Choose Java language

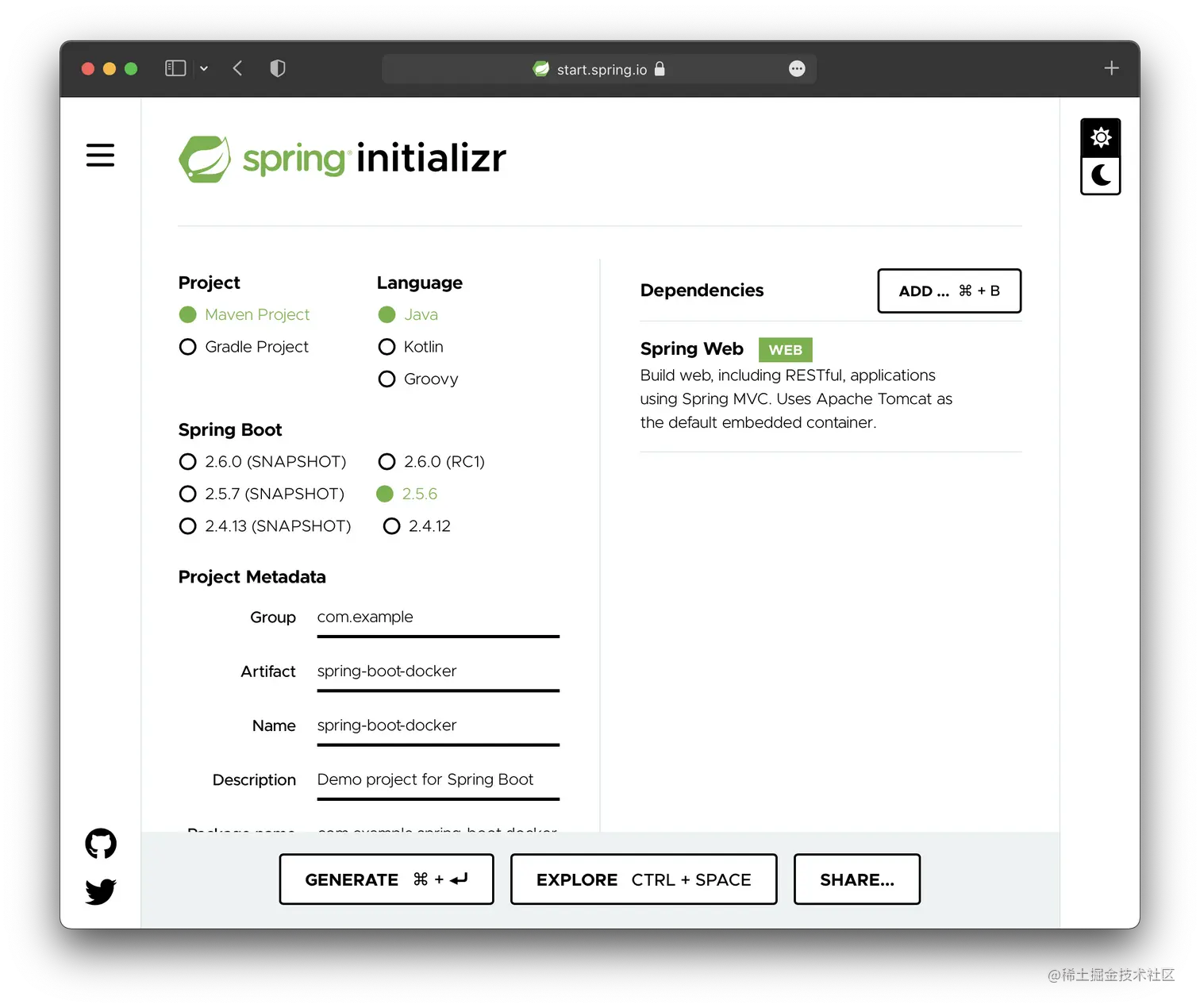(x=408, y=314)
